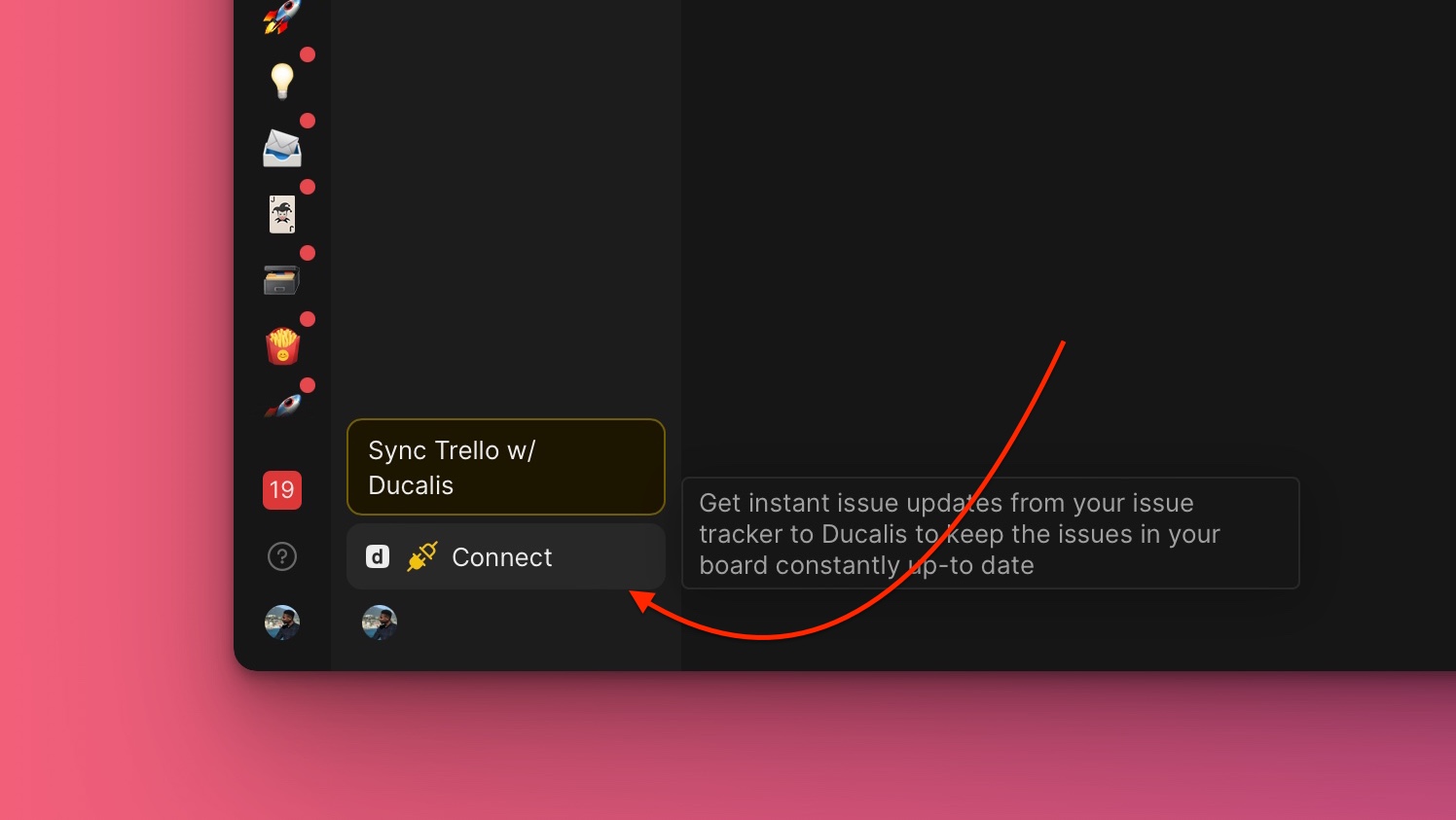This screenshot has width=1456, height=820.
Task: Click the red '19' notification badge
Action: point(281,490)
